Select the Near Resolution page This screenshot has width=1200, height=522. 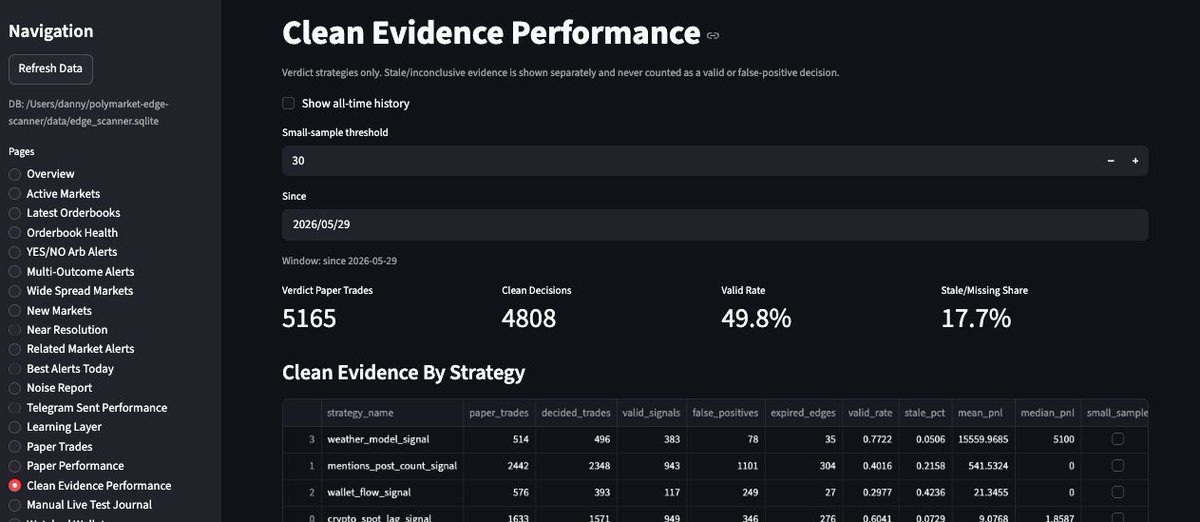58,330
